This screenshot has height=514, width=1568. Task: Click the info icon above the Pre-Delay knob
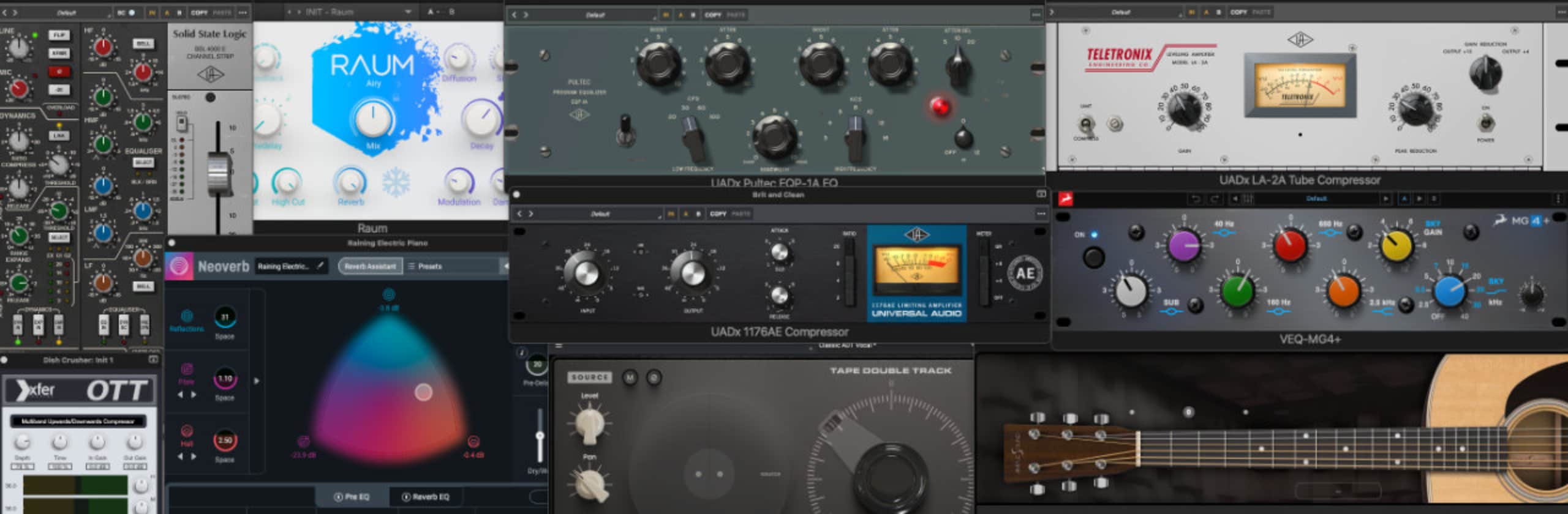(522, 352)
